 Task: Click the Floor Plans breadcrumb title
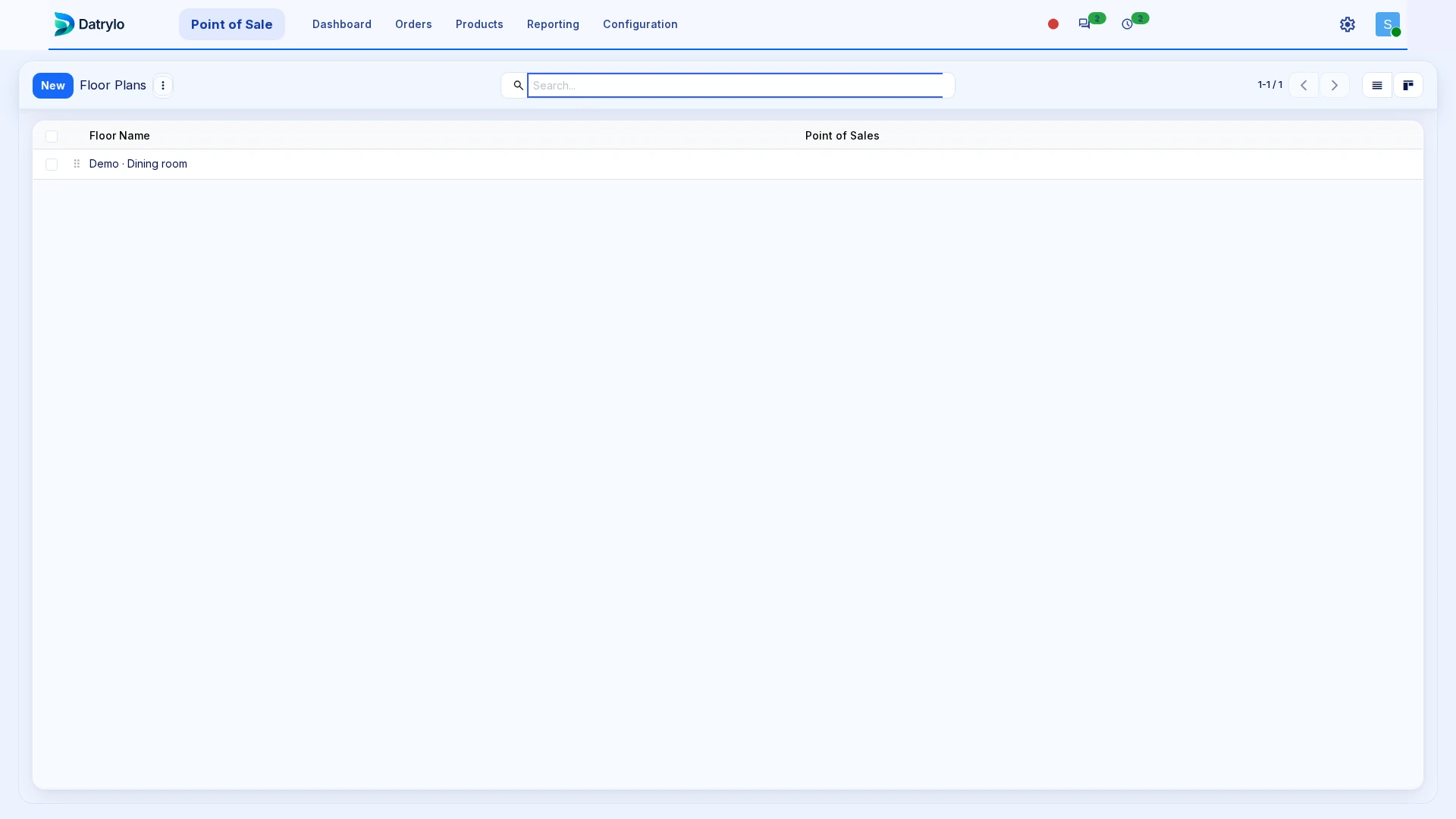click(113, 85)
